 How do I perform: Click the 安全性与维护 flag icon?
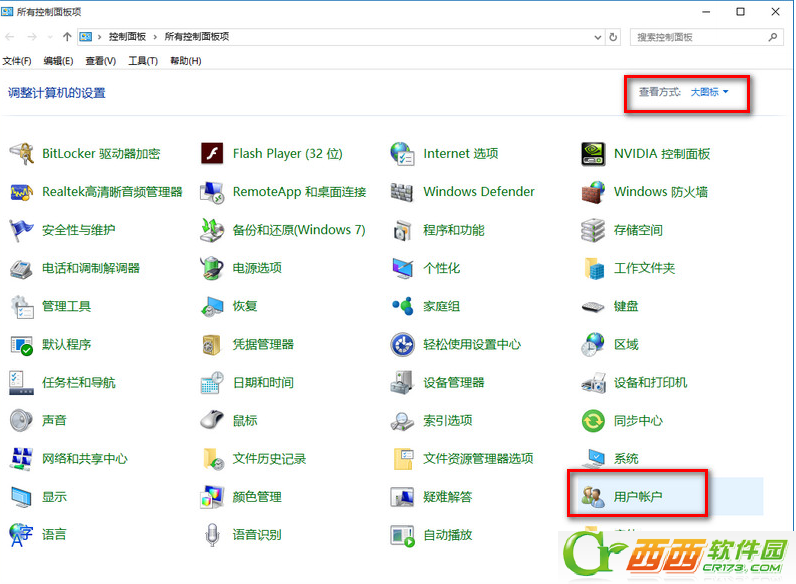21,230
